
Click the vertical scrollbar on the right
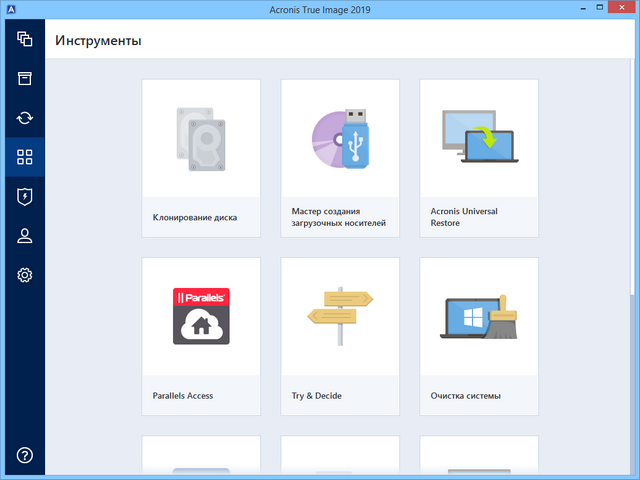pyautogui.click(x=634, y=200)
